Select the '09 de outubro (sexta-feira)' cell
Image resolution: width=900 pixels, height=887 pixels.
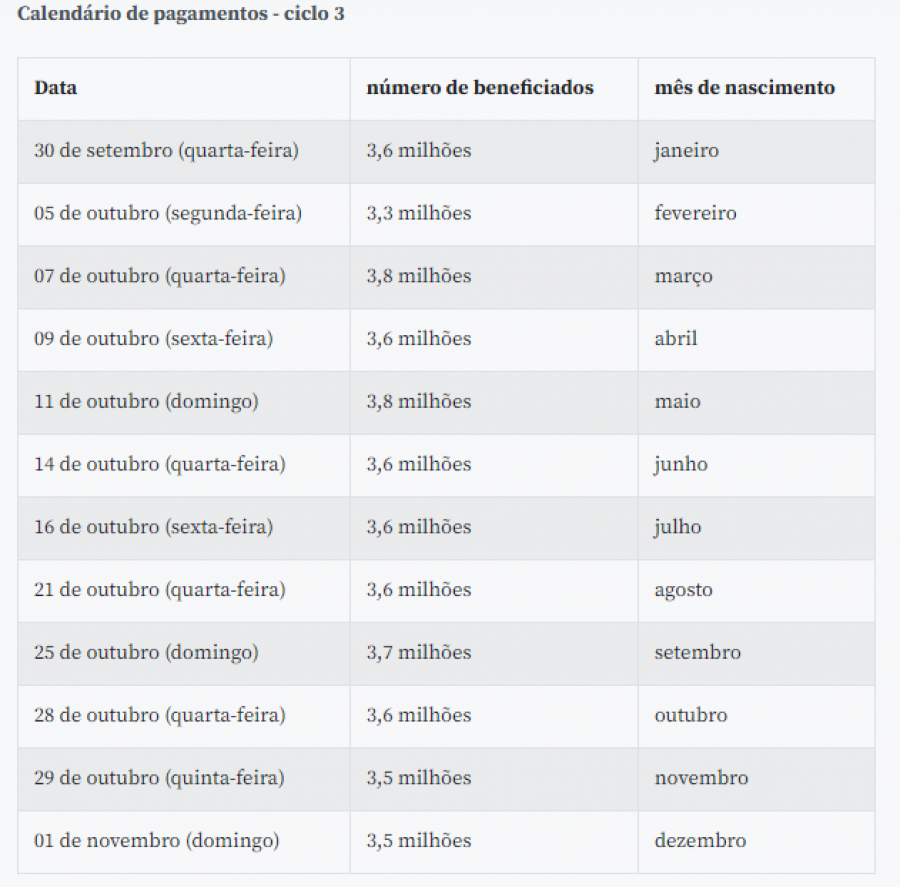184,340
